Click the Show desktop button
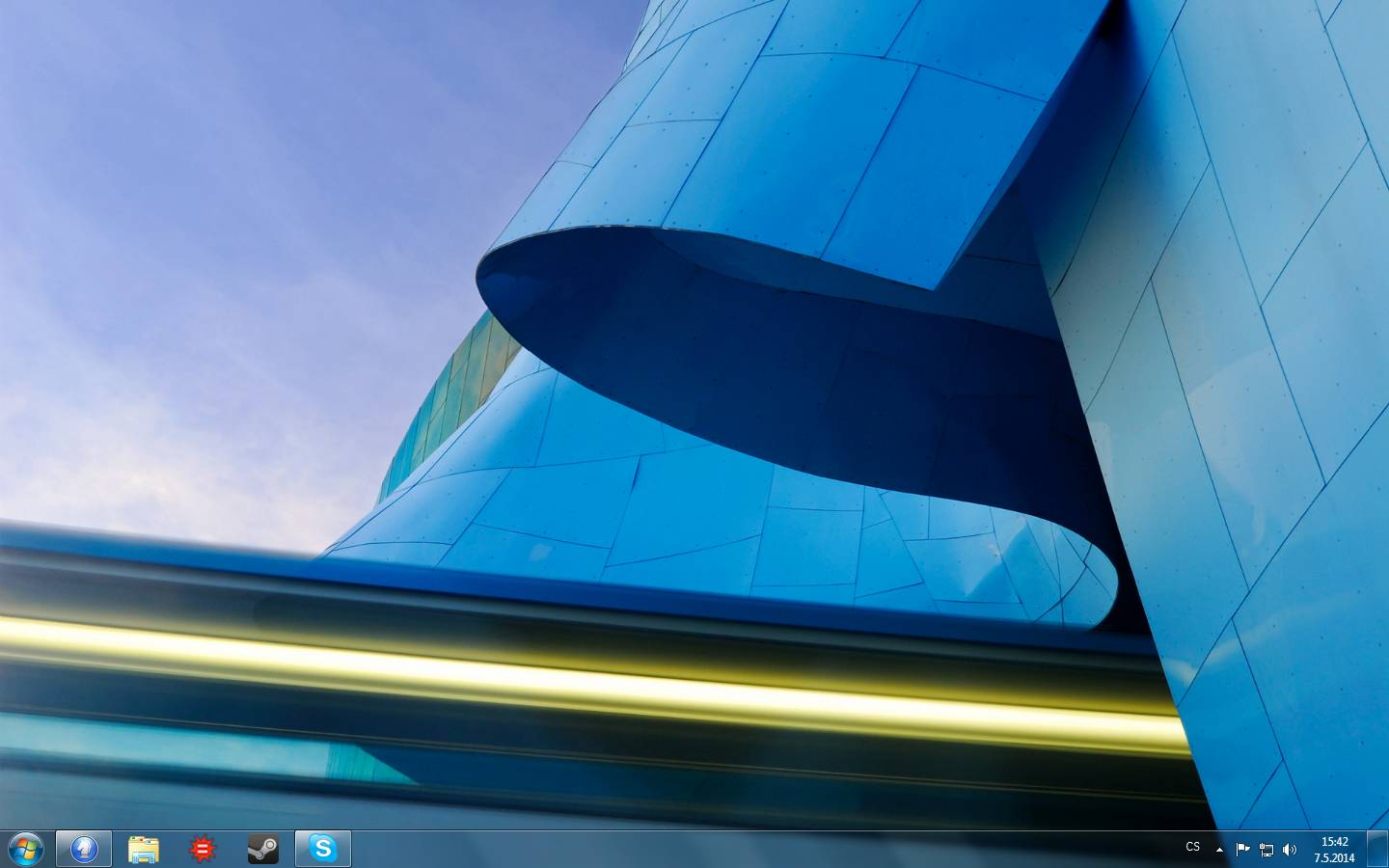This screenshot has width=1389, height=868. 1377,850
